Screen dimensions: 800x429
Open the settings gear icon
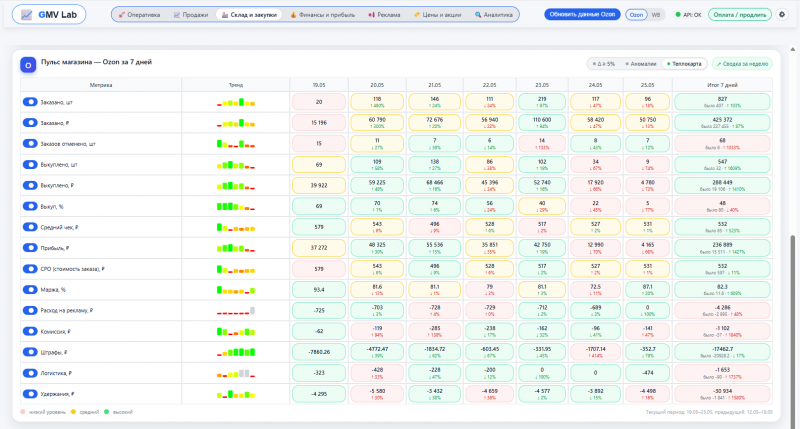pyautogui.click(x=782, y=15)
